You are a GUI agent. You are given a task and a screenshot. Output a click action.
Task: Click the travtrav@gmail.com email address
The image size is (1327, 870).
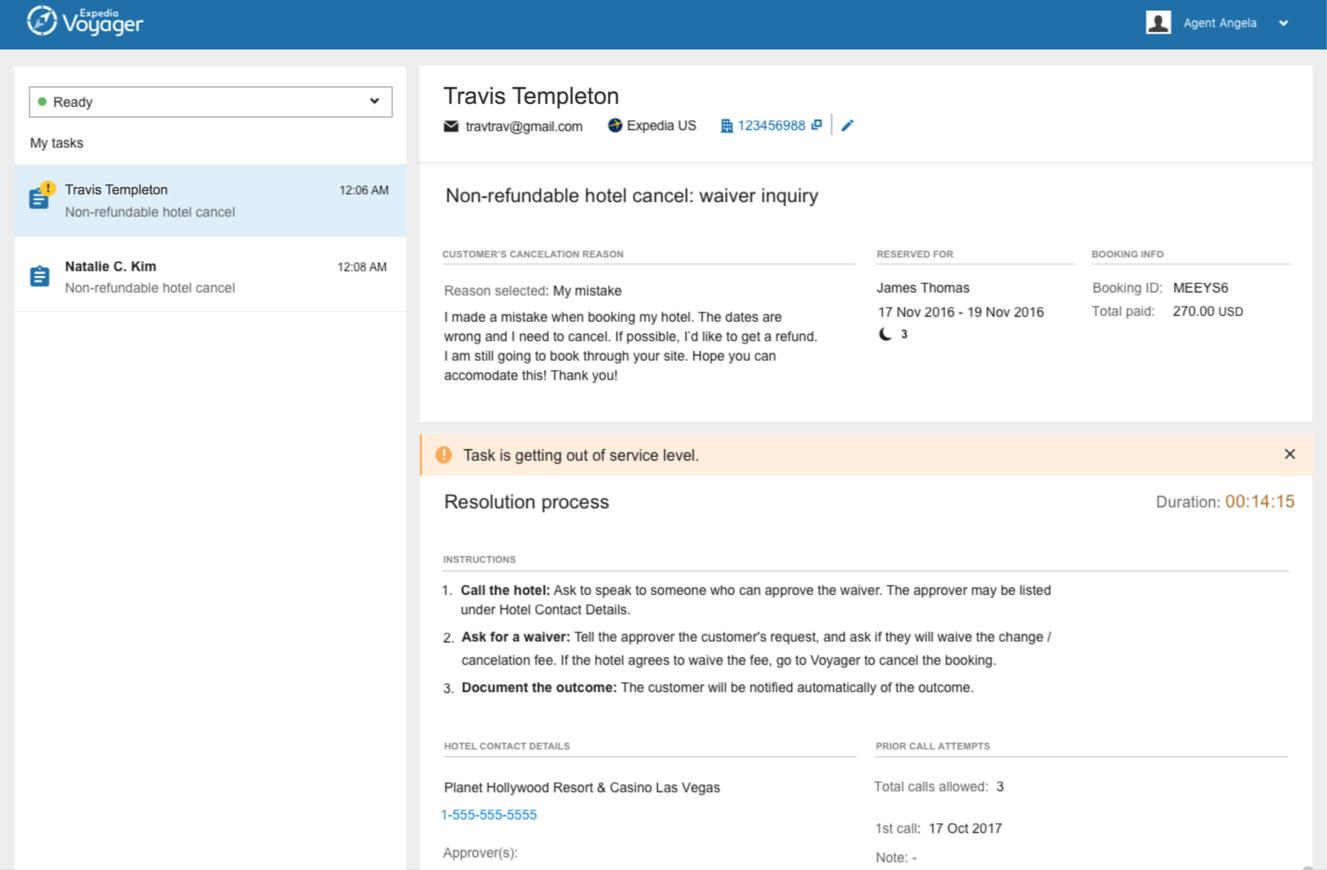524,126
